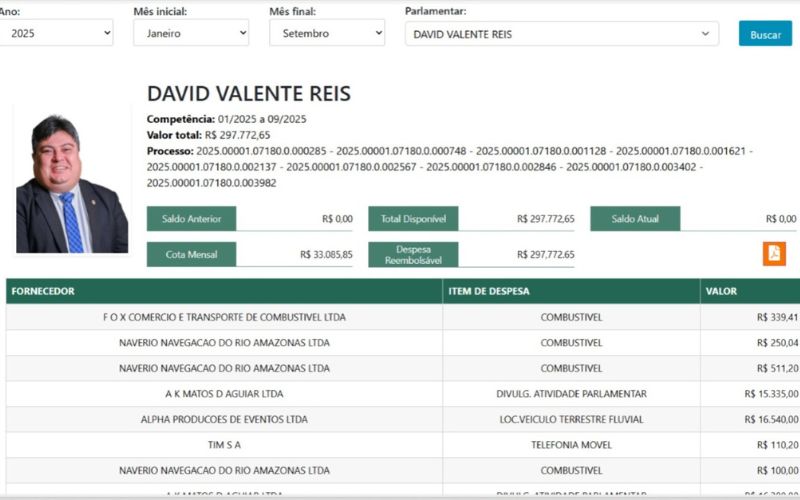The width and height of the screenshot is (800, 500).
Task: Open the Mês final dropdown
Action: (x=326, y=34)
